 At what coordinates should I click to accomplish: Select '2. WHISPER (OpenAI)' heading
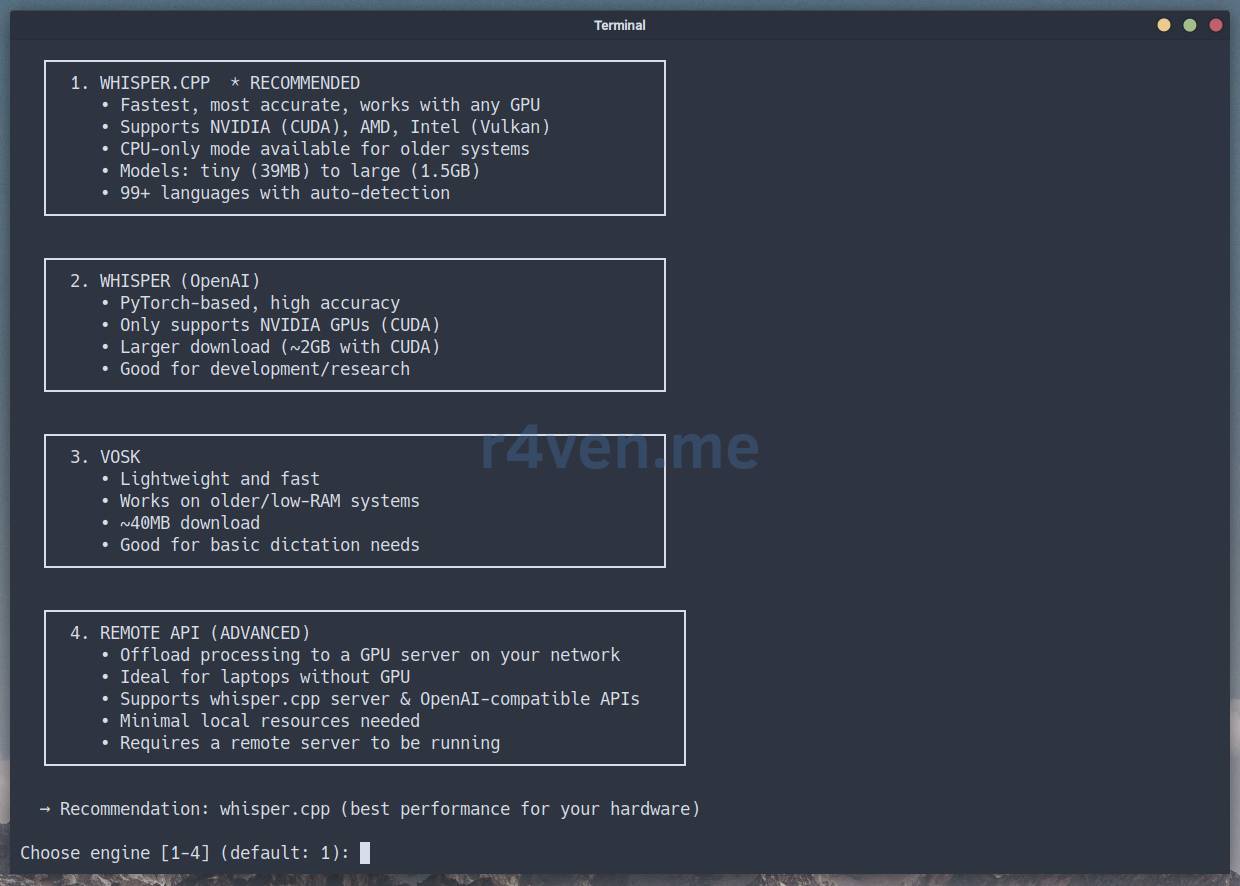tap(165, 281)
